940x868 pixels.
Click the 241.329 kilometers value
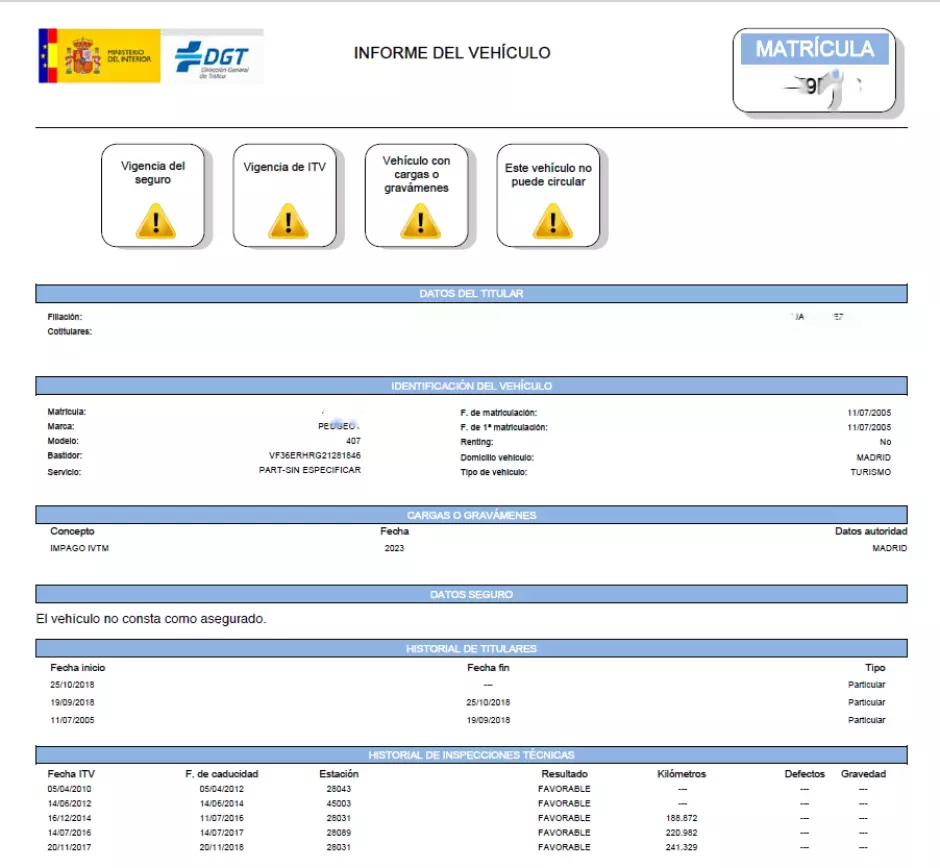679,847
